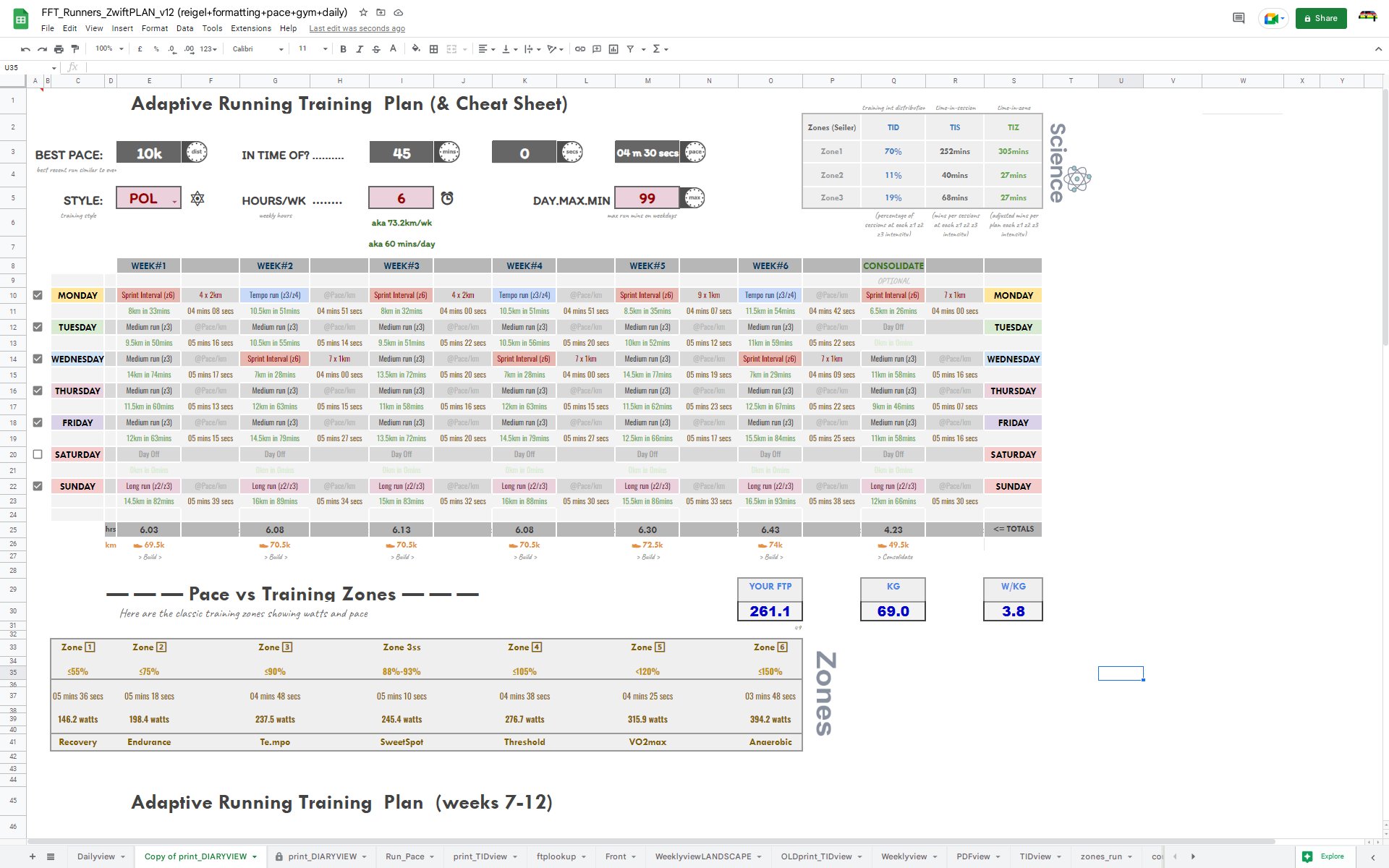
Task: Create a filter using the funnel icon
Action: click(x=629, y=48)
